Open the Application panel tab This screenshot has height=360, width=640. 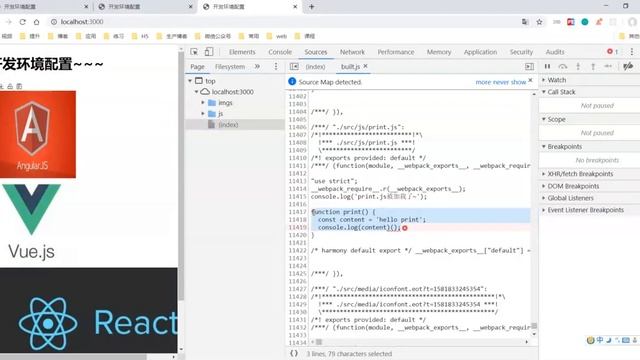point(480,52)
